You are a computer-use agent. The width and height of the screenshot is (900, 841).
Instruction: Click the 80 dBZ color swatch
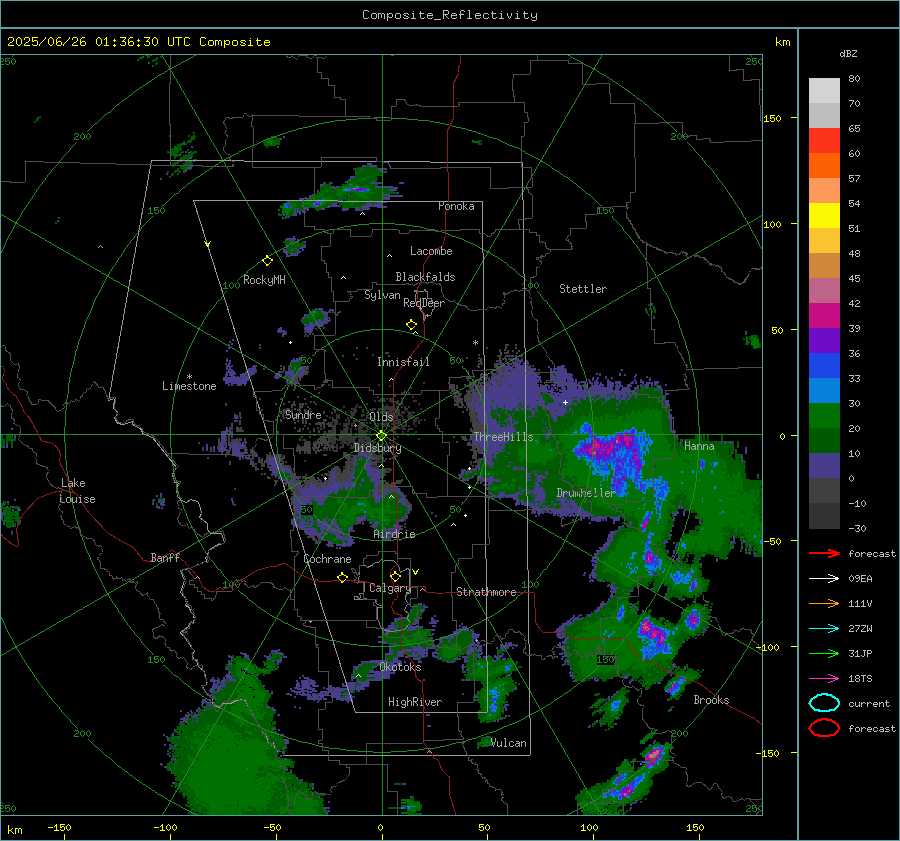[x=824, y=90]
